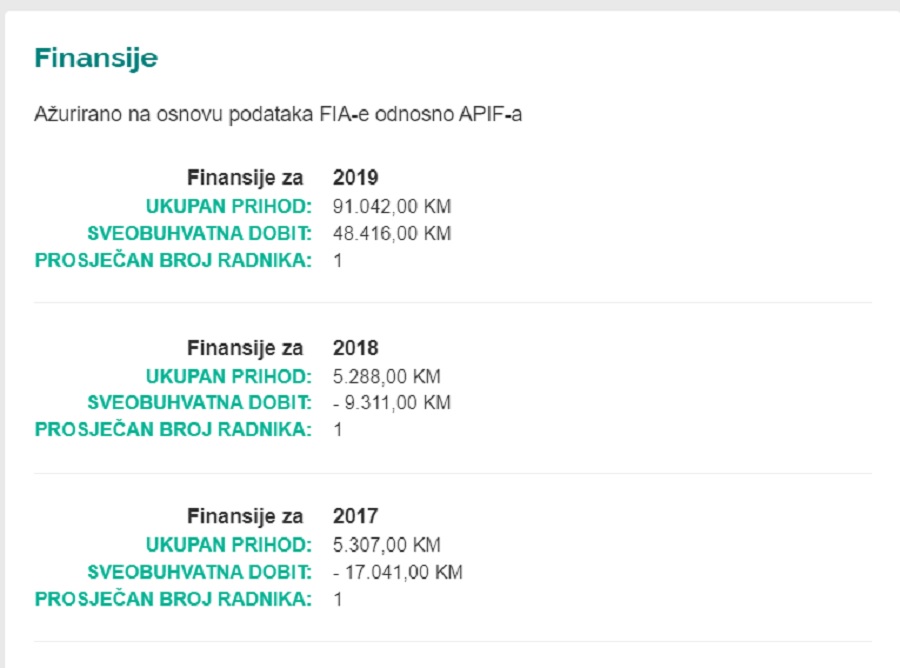This screenshot has width=900, height=668.
Task: Click the 2017 average worker count value
Action: (338, 600)
